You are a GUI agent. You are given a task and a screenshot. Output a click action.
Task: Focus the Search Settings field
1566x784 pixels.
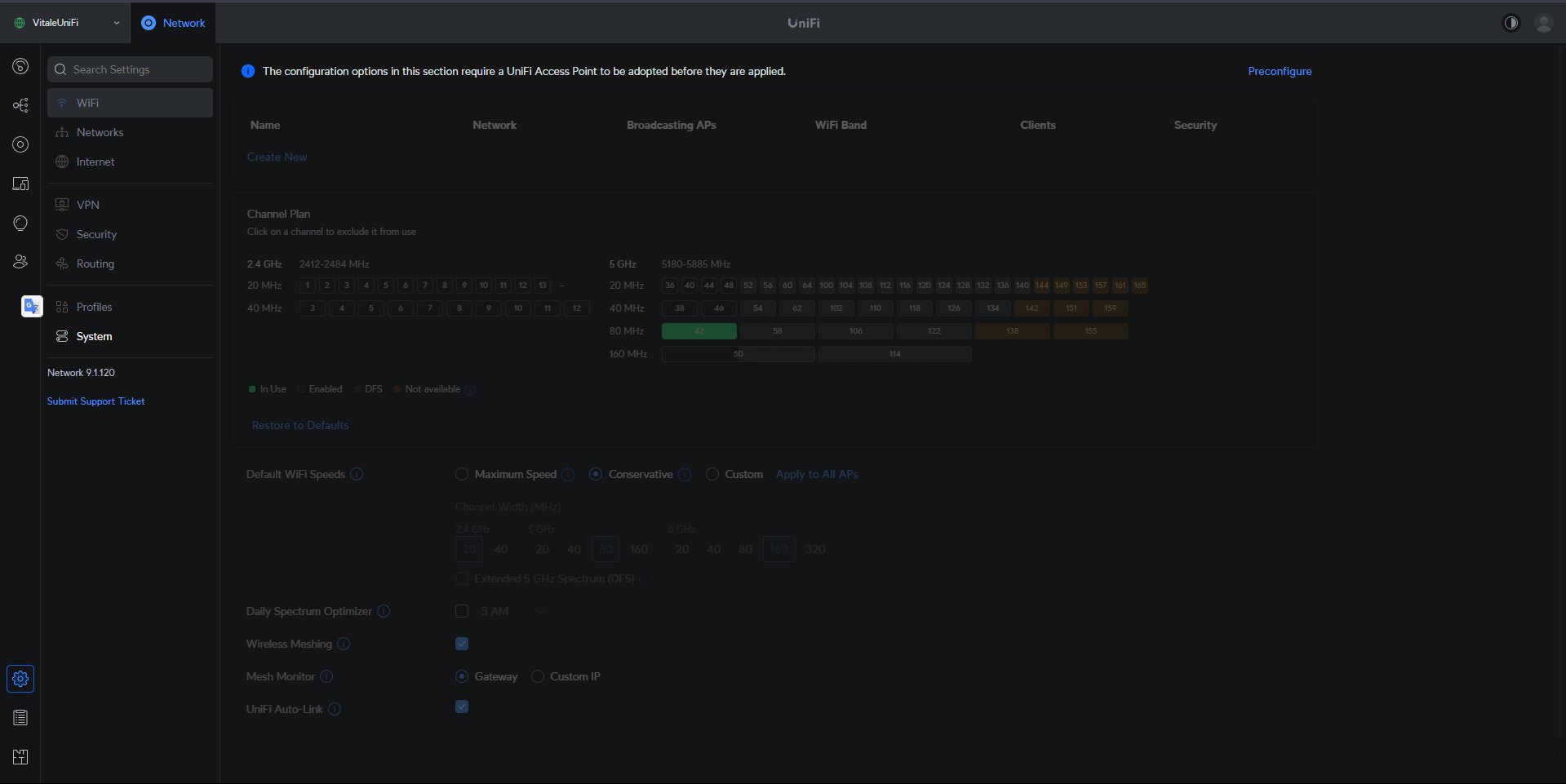tap(130, 69)
